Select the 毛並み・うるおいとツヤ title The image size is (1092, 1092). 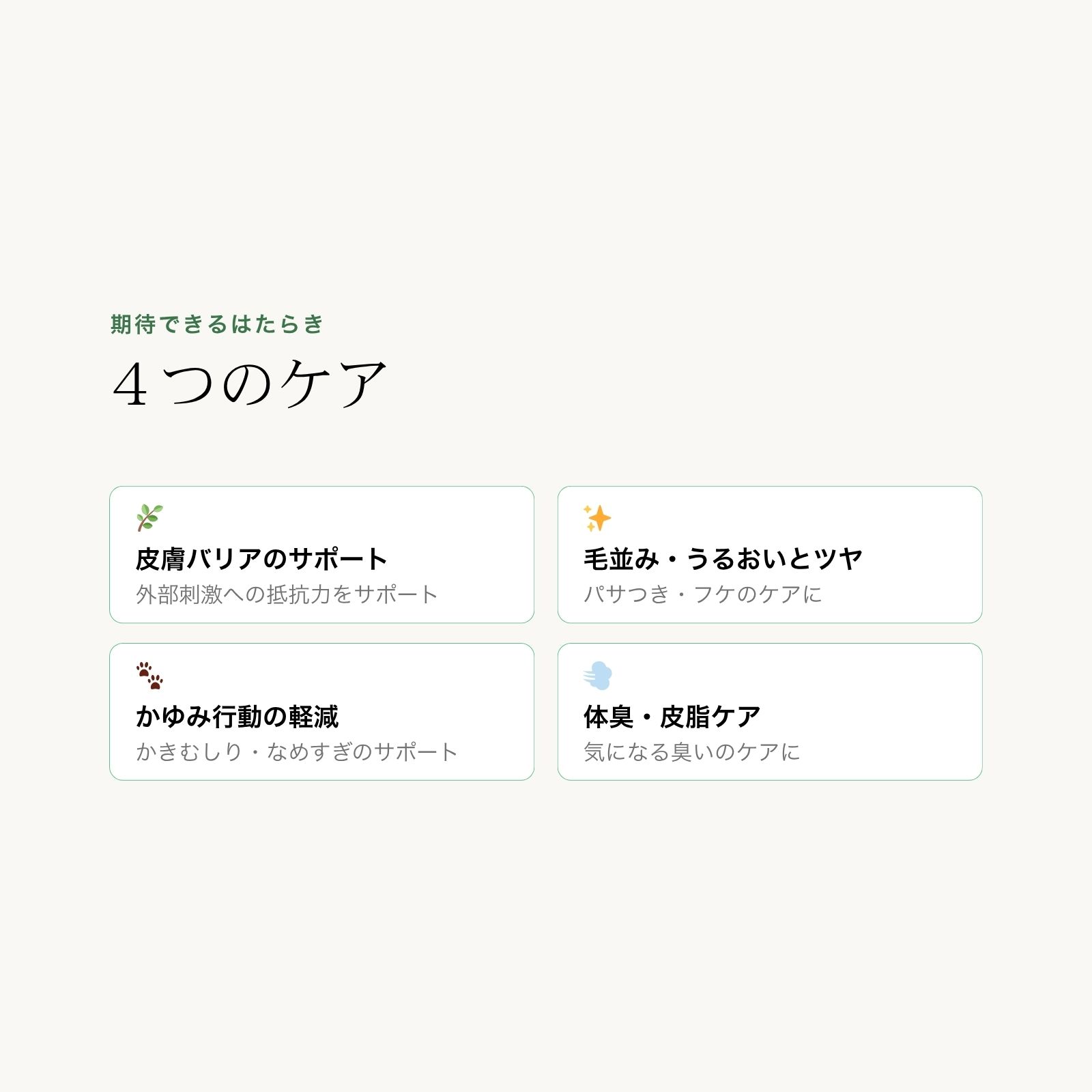click(x=723, y=559)
